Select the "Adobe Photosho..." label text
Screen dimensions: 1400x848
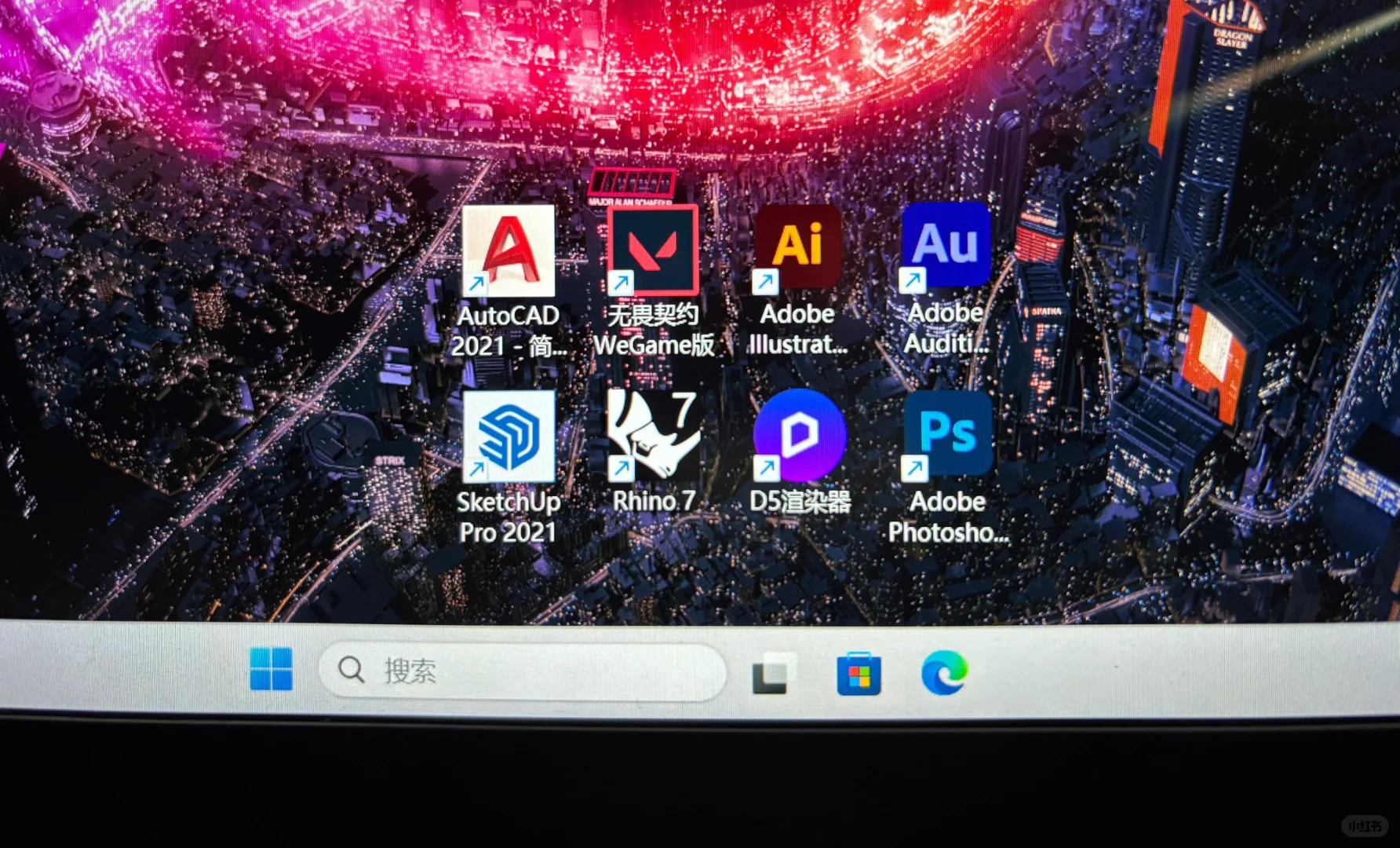(x=948, y=517)
